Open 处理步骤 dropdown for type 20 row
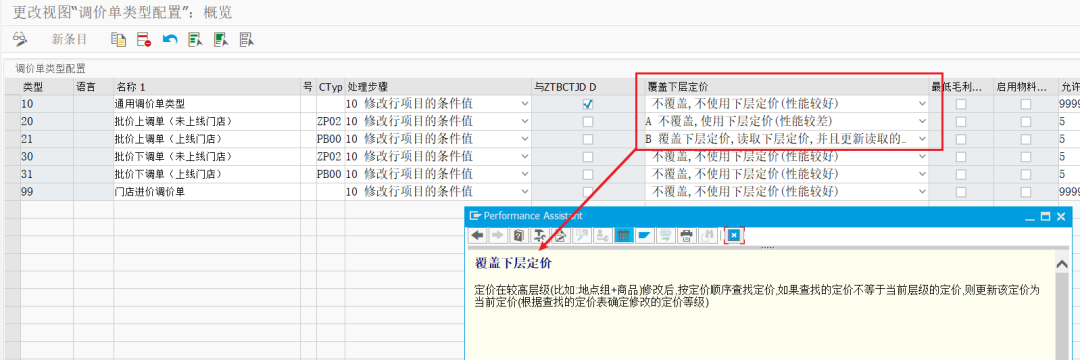Image resolution: width=1080 pixels, height=360 pixels. [x=525, y=121]
